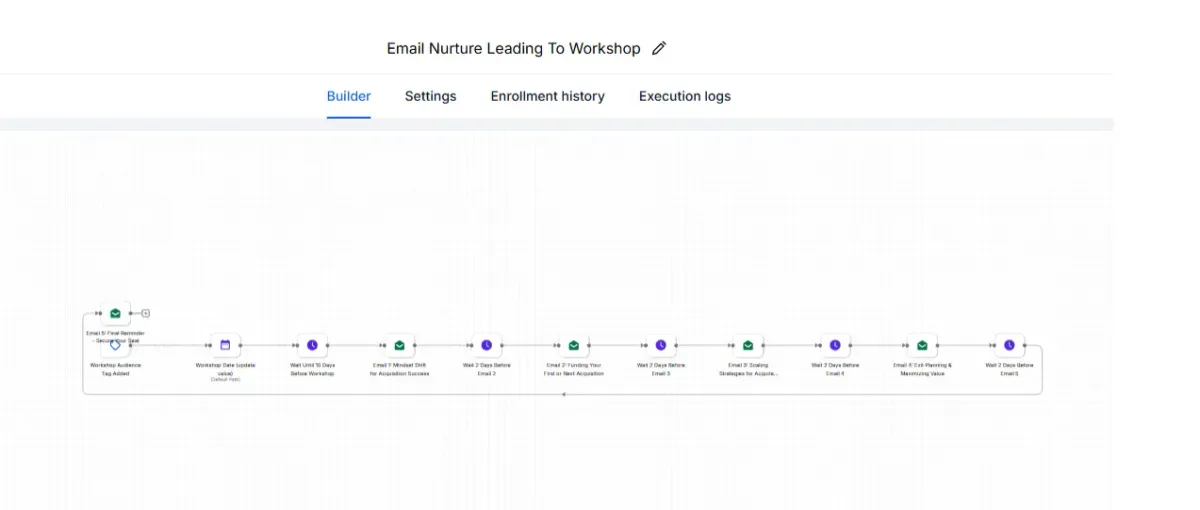
Task: Select the Wait 2 Days Before Email 2 clock
Action: coord(486,345)
